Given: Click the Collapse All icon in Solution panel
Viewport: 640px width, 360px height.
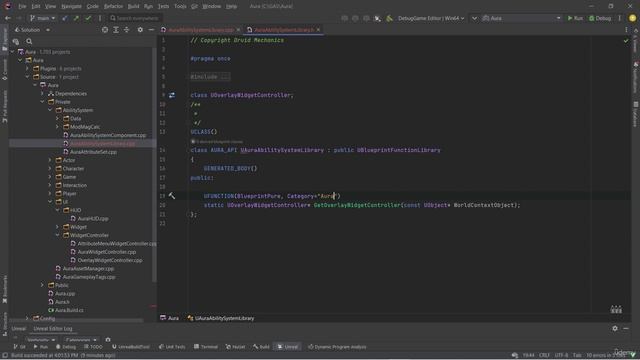Looking at the screenshot, I should 127,30.
